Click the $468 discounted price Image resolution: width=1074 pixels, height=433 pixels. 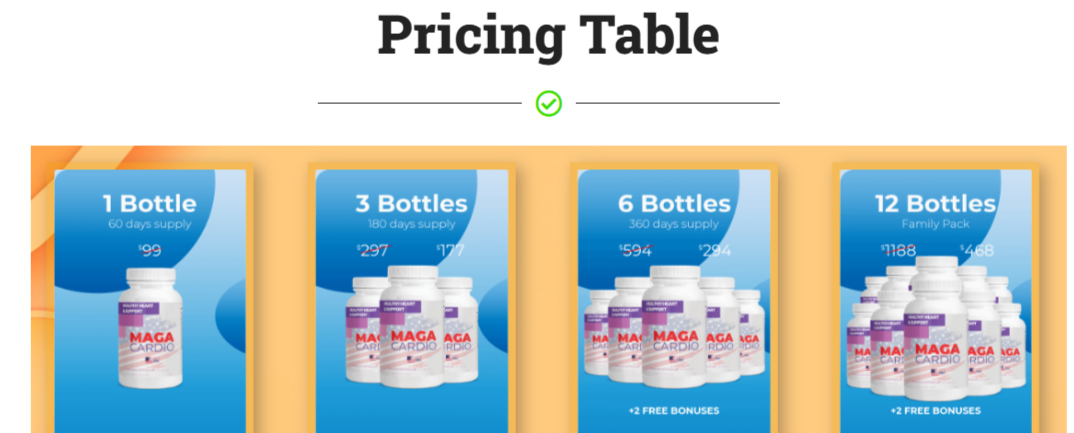tap(977, 251)
